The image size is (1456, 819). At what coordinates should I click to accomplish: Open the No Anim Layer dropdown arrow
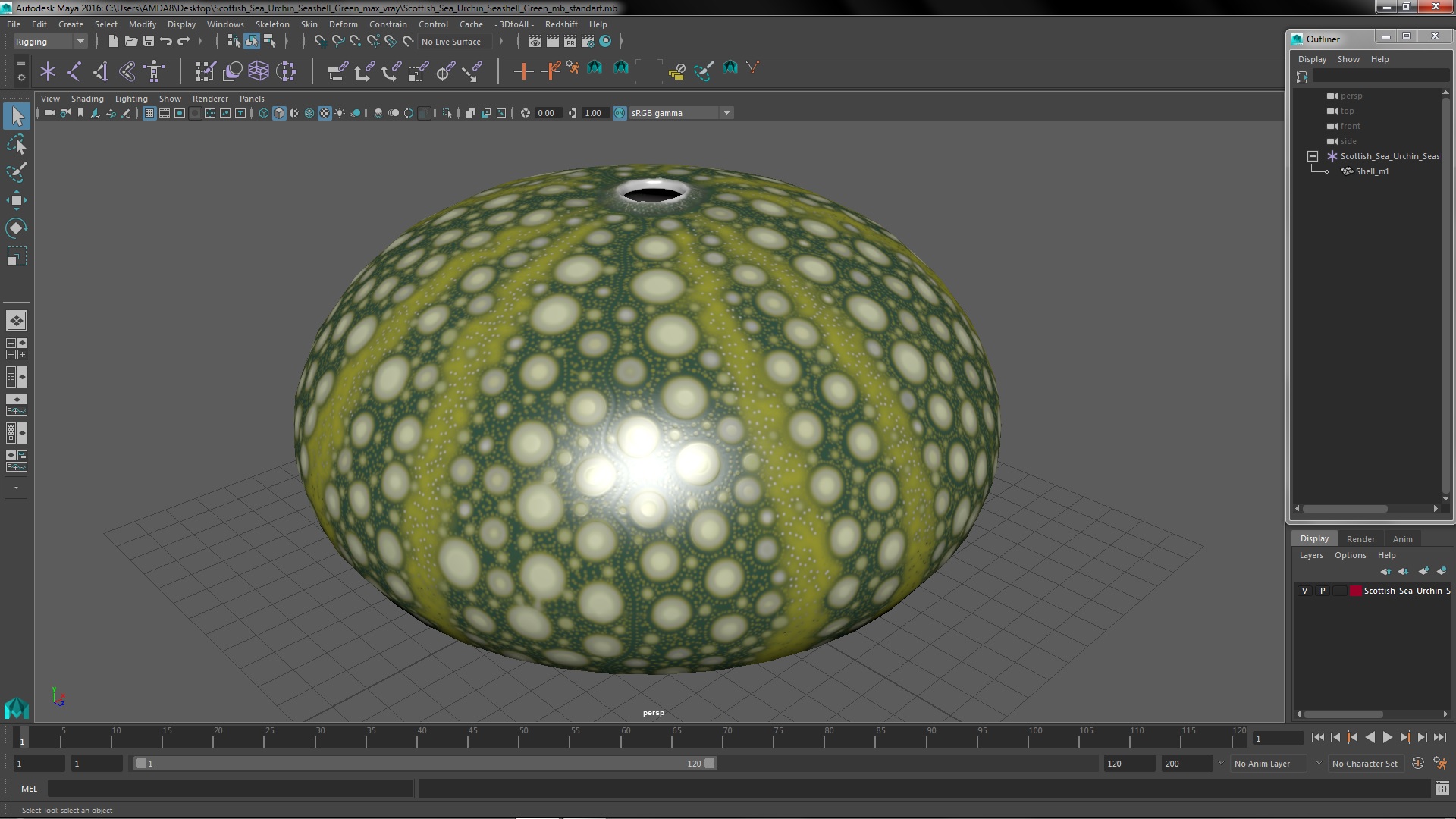[1221, 764]
